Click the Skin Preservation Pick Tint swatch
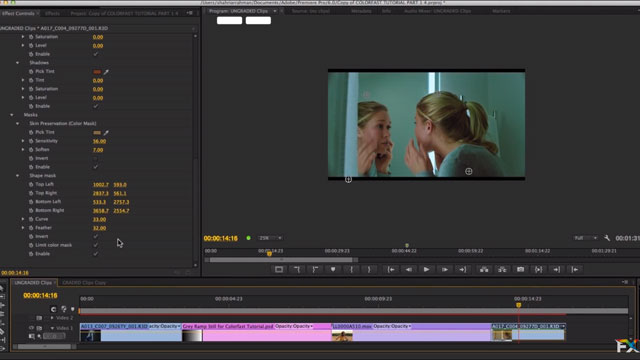Image resolution: width=640 pixels, height=360 pixels. point(97,133)
